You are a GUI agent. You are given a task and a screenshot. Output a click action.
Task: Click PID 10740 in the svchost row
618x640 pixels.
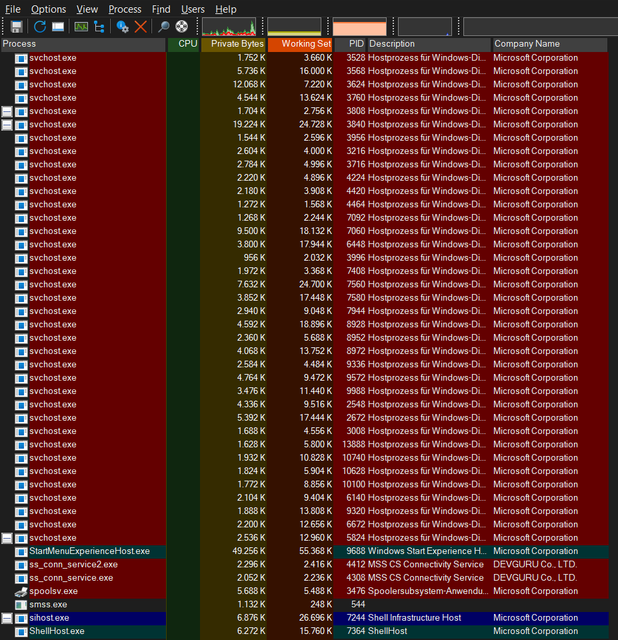click(353, 458)
